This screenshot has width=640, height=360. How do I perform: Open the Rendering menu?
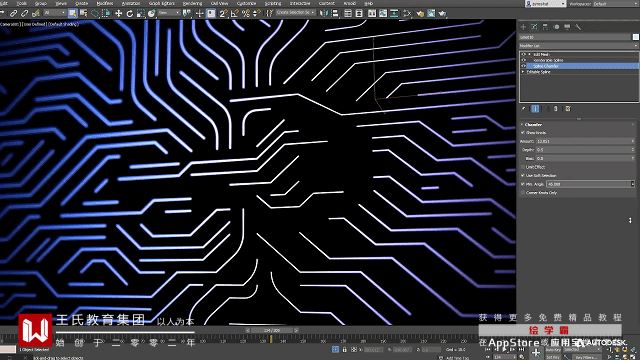tap(192, 3)
